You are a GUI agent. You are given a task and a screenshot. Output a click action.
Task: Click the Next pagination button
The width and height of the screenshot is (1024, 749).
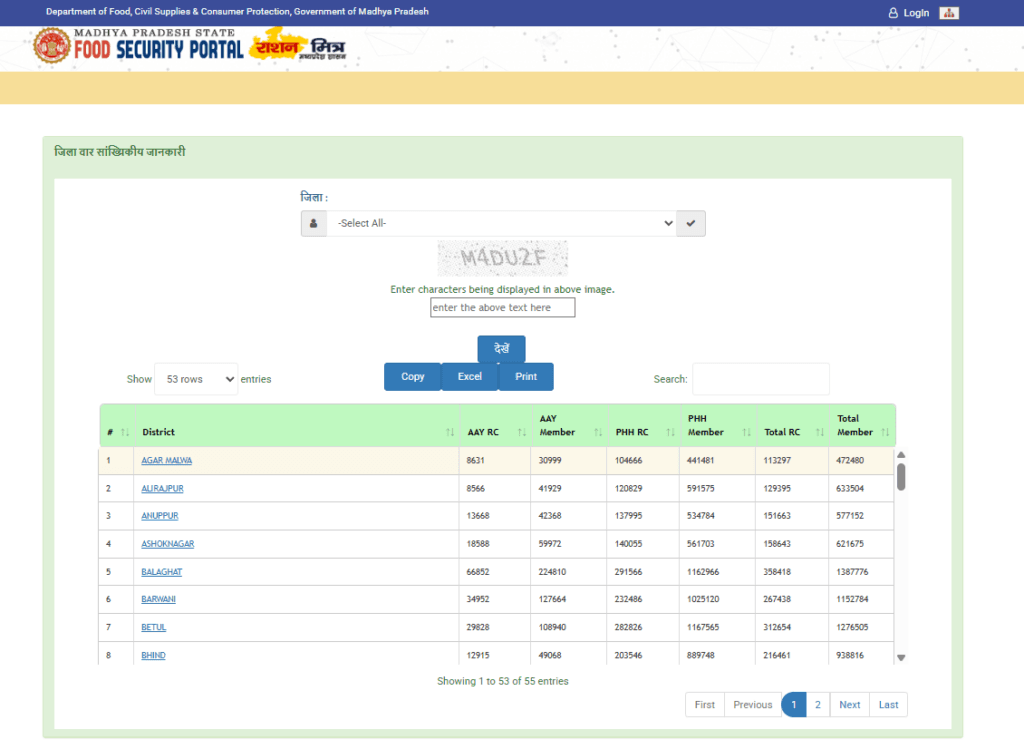850,705
